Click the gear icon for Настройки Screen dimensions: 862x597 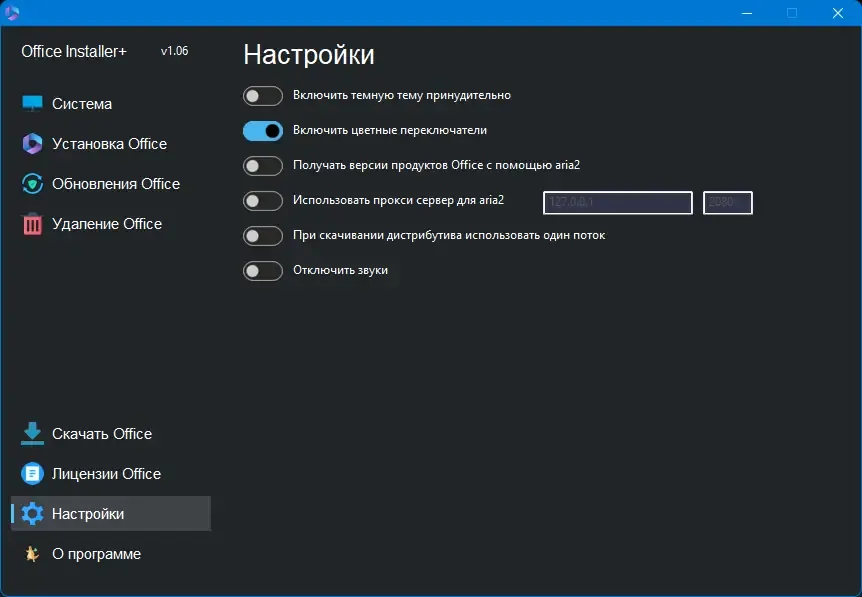point(32,513)
